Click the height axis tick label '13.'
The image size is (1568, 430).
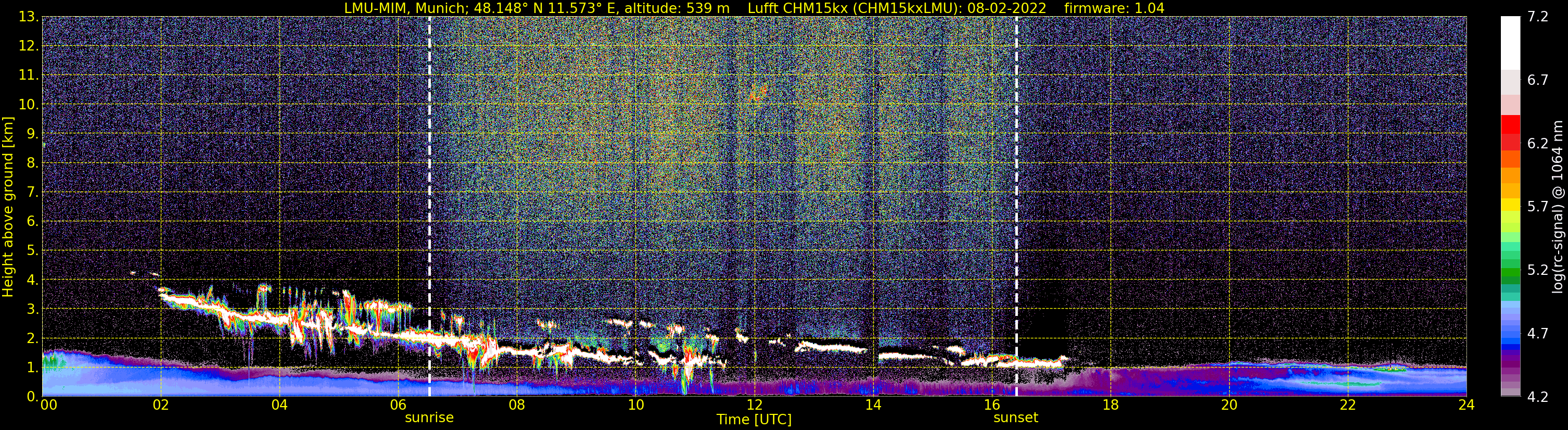tap(29, 17)
